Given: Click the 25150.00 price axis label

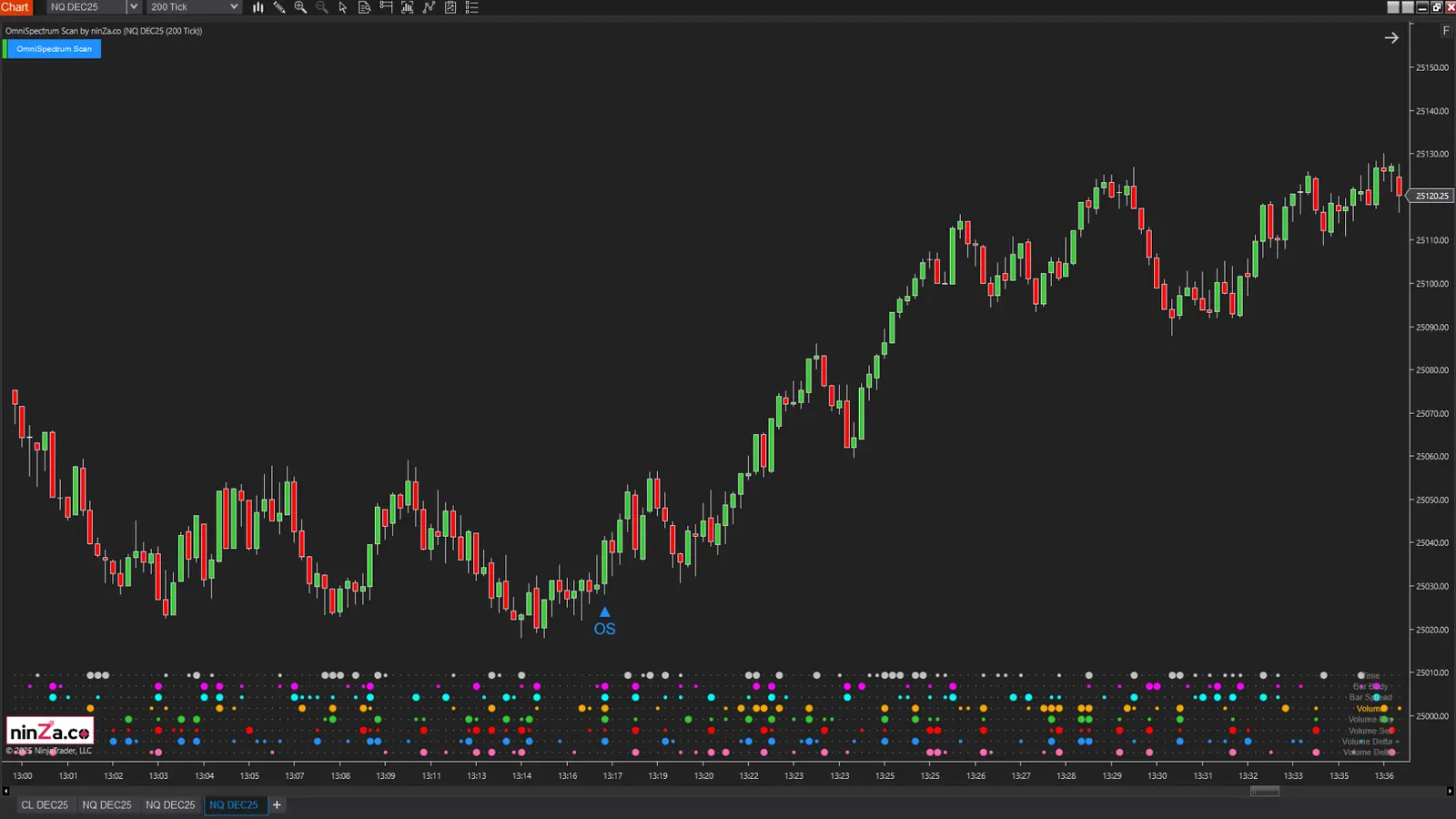Looking at the screenshot, I should (1432, 68).
